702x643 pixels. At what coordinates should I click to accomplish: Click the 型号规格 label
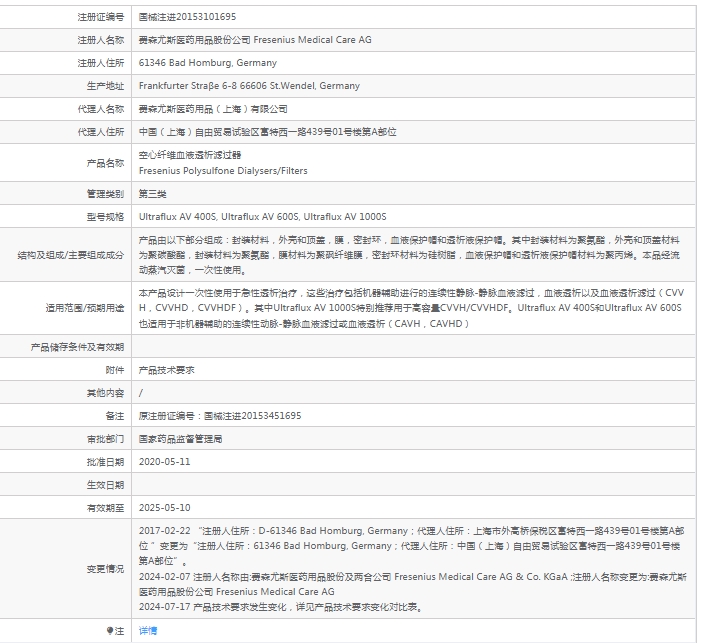pyautogui.click(x=105, y=217)
